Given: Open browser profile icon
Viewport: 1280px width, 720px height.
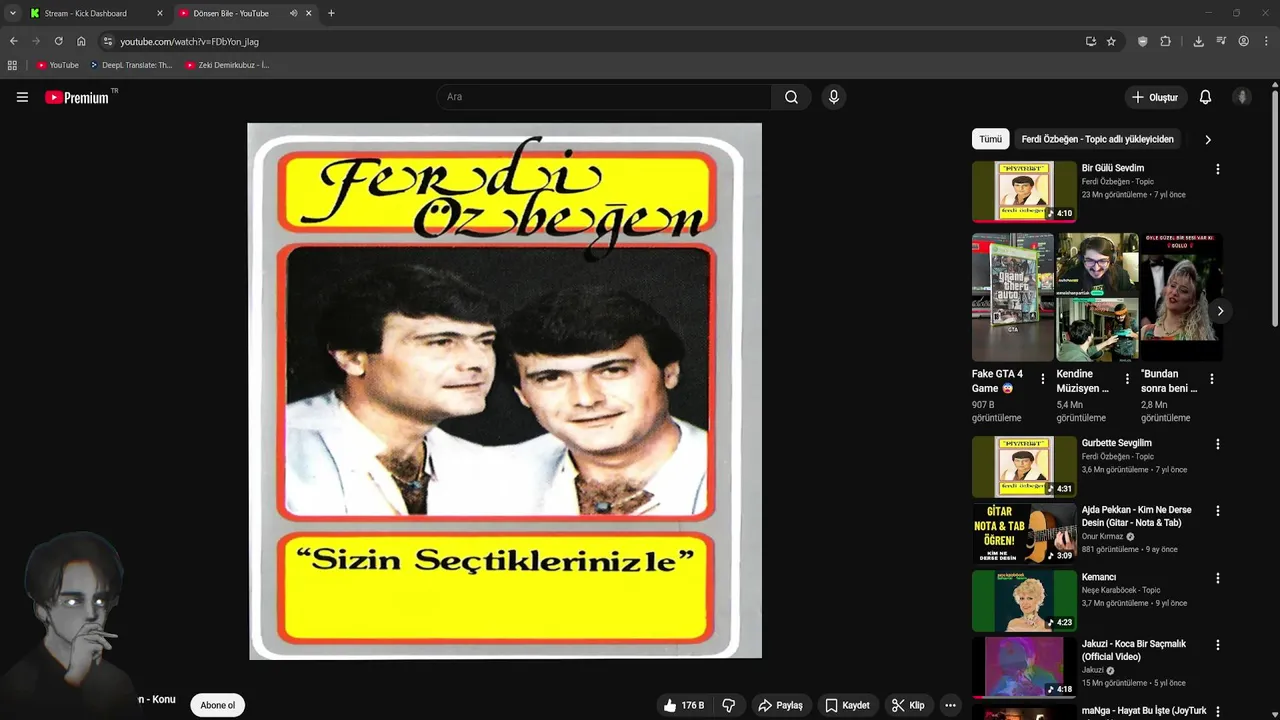Looking at the screenshot, I should tap(1243, 41).
